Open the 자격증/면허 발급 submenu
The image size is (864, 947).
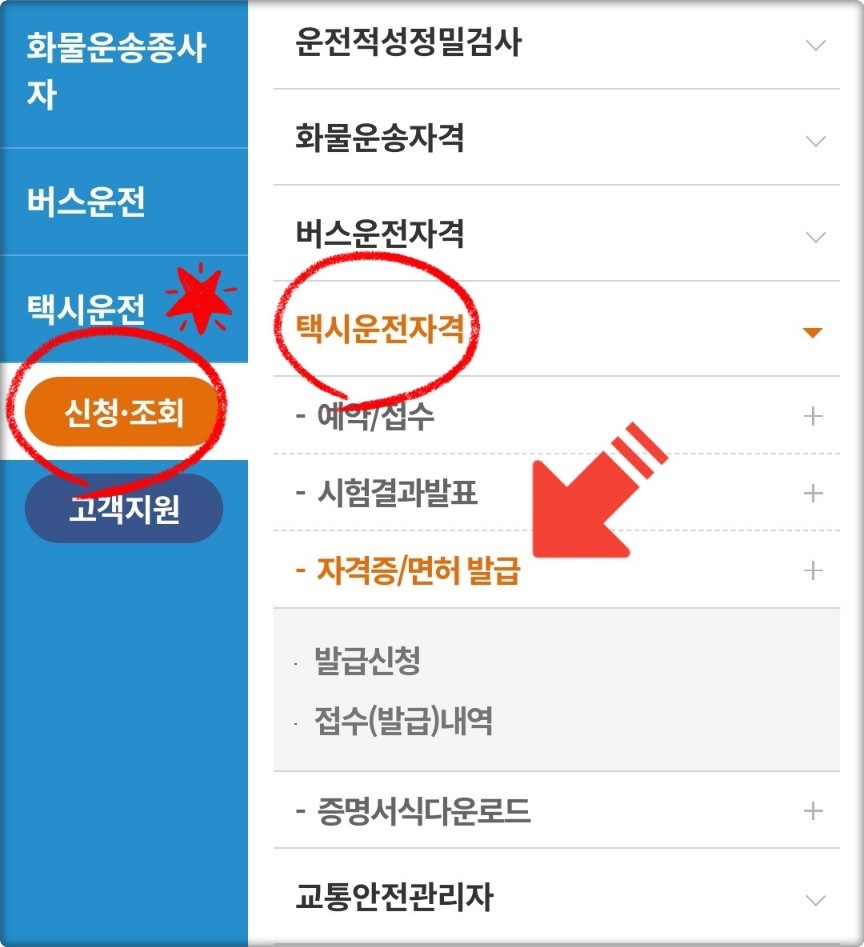coord(418,570)
